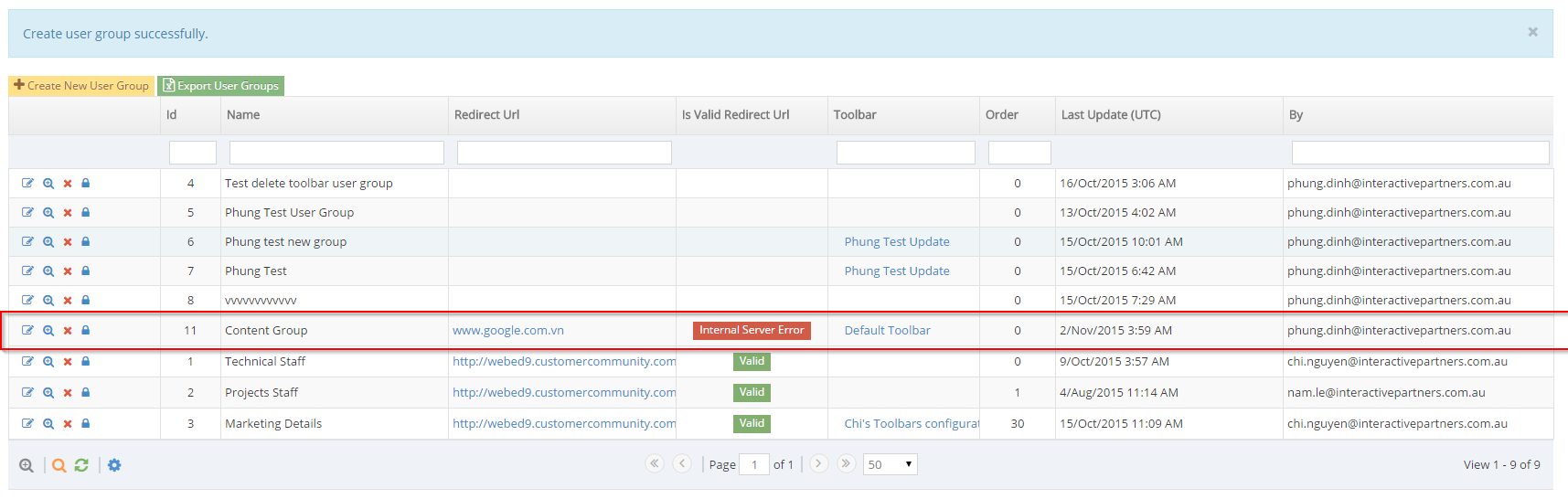Open grid settings gear icon in footer
Screen dimensions: 1568x499
click(114, 465)
